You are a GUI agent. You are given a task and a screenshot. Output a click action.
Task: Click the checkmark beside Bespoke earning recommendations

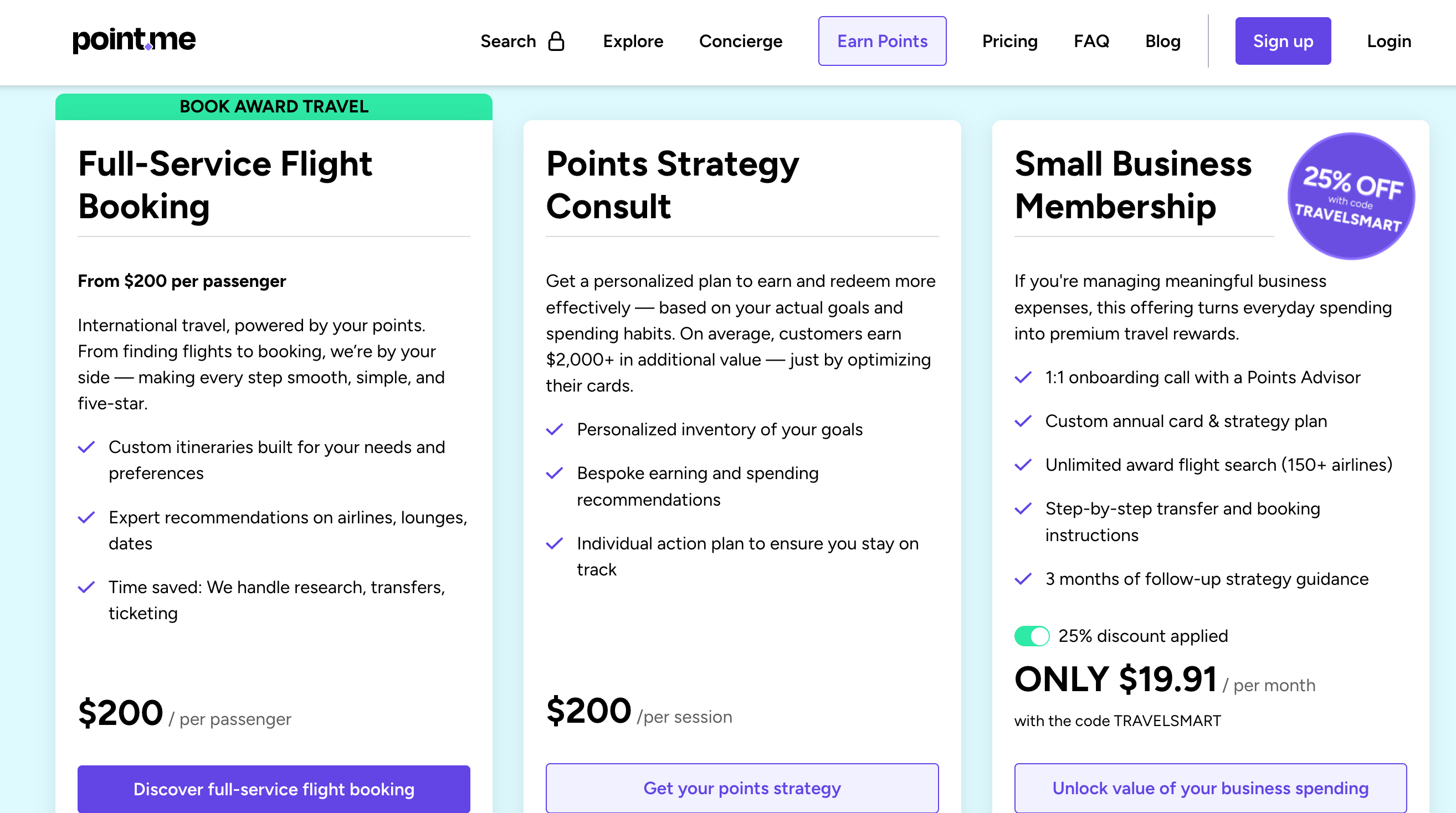(x=555, y=474)
